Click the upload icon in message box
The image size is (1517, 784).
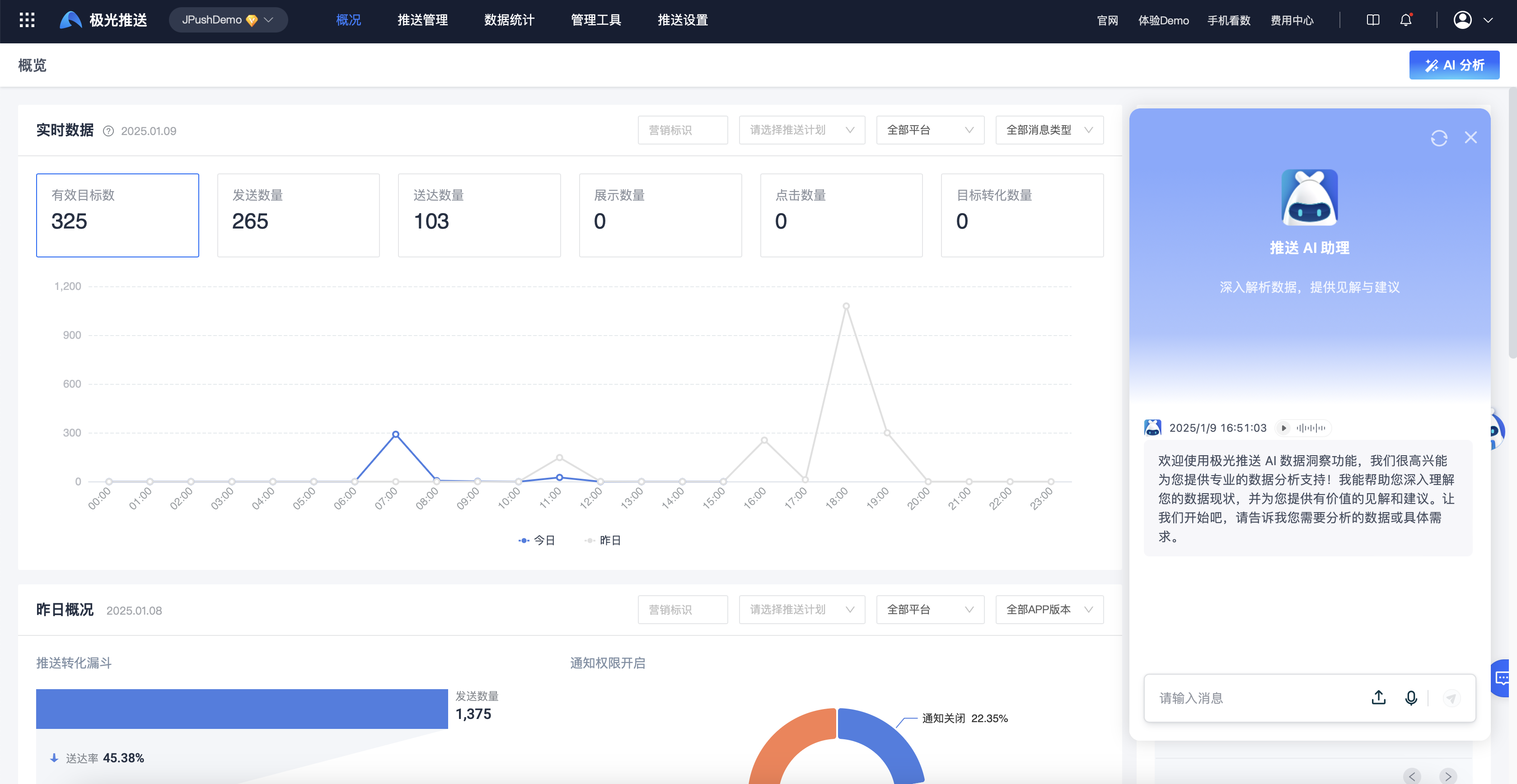point(1379,697)
